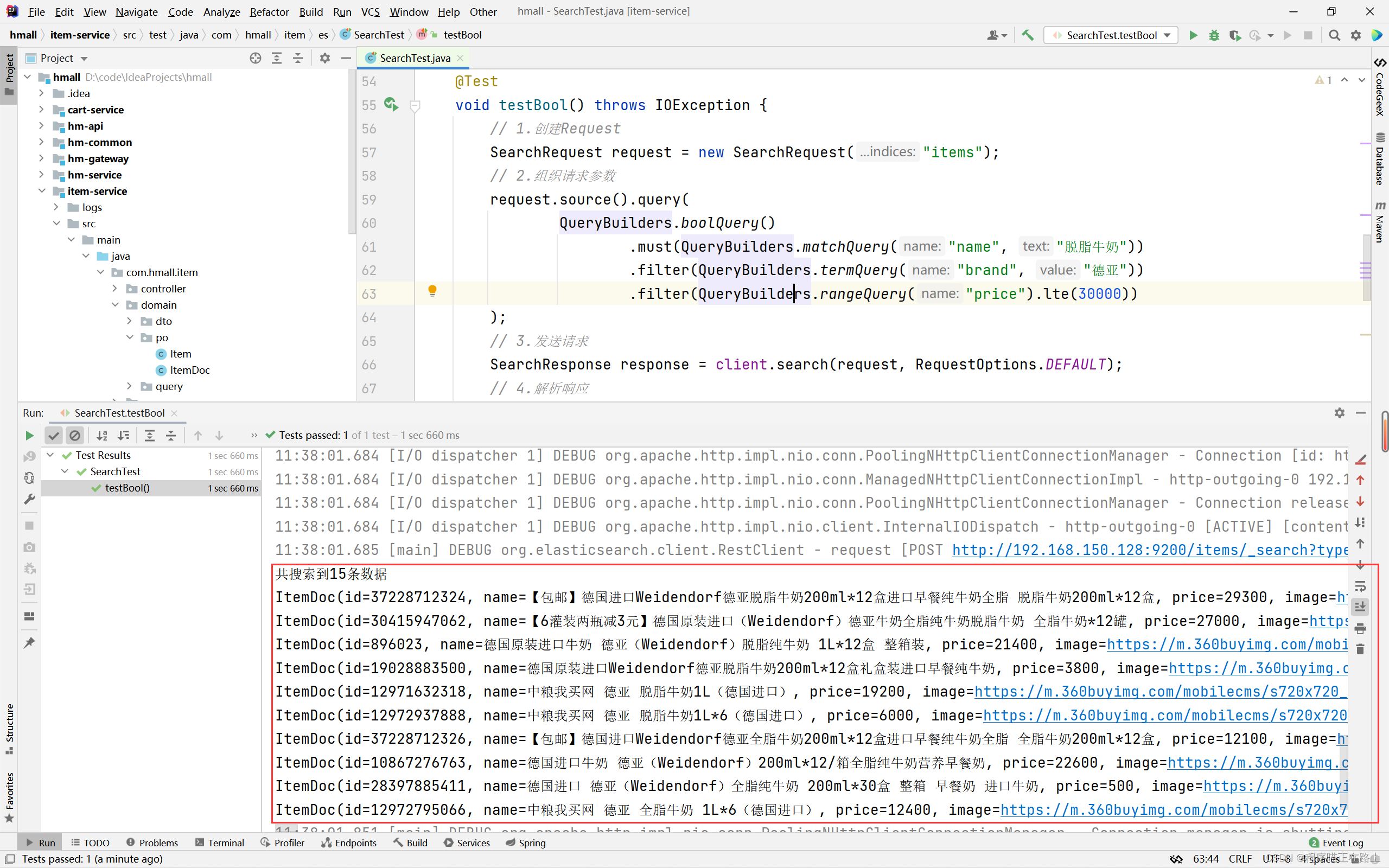Switch to the Terminal tool window tab

point(220,842)
